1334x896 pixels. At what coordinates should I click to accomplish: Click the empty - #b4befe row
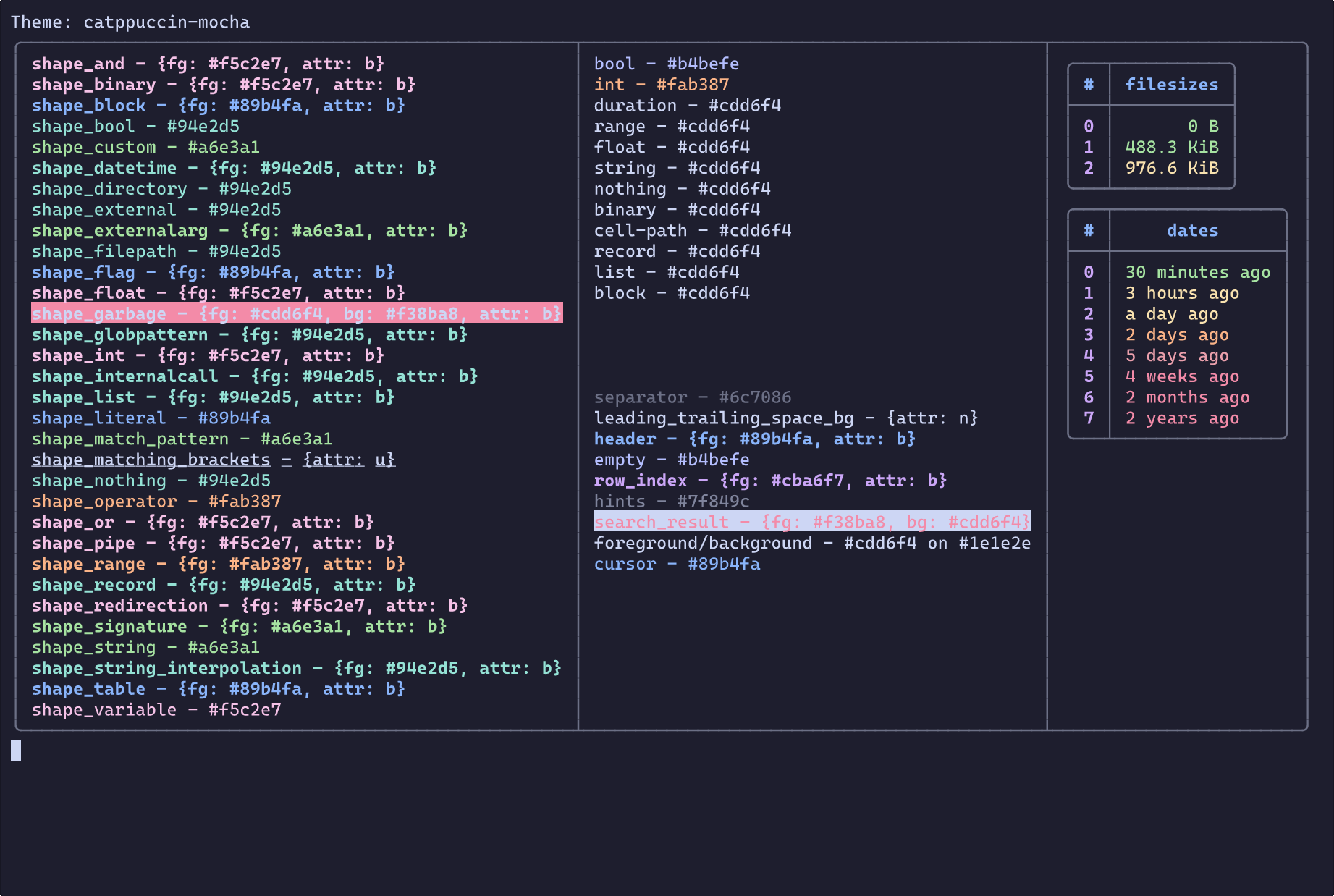[672, 460]
